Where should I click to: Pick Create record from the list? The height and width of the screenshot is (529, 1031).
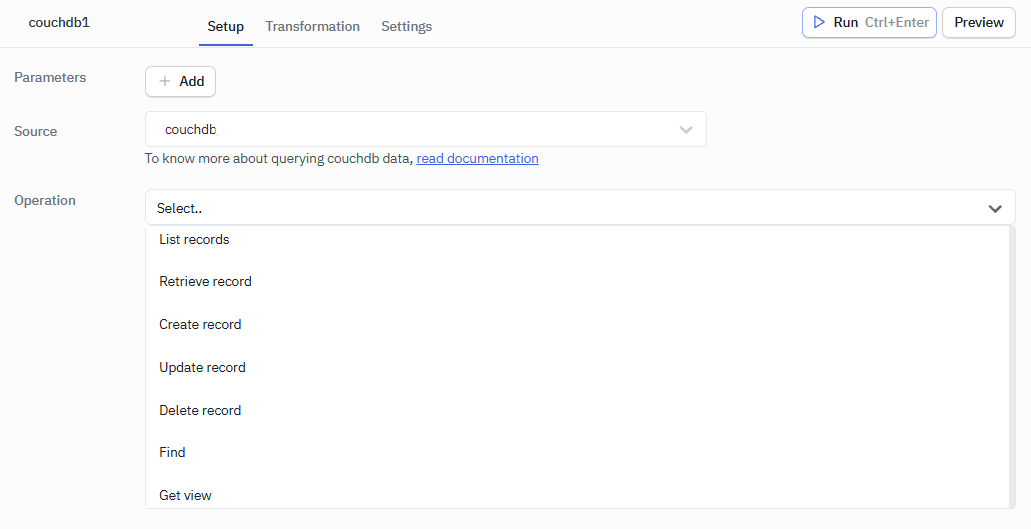click(x=200, y=325)
